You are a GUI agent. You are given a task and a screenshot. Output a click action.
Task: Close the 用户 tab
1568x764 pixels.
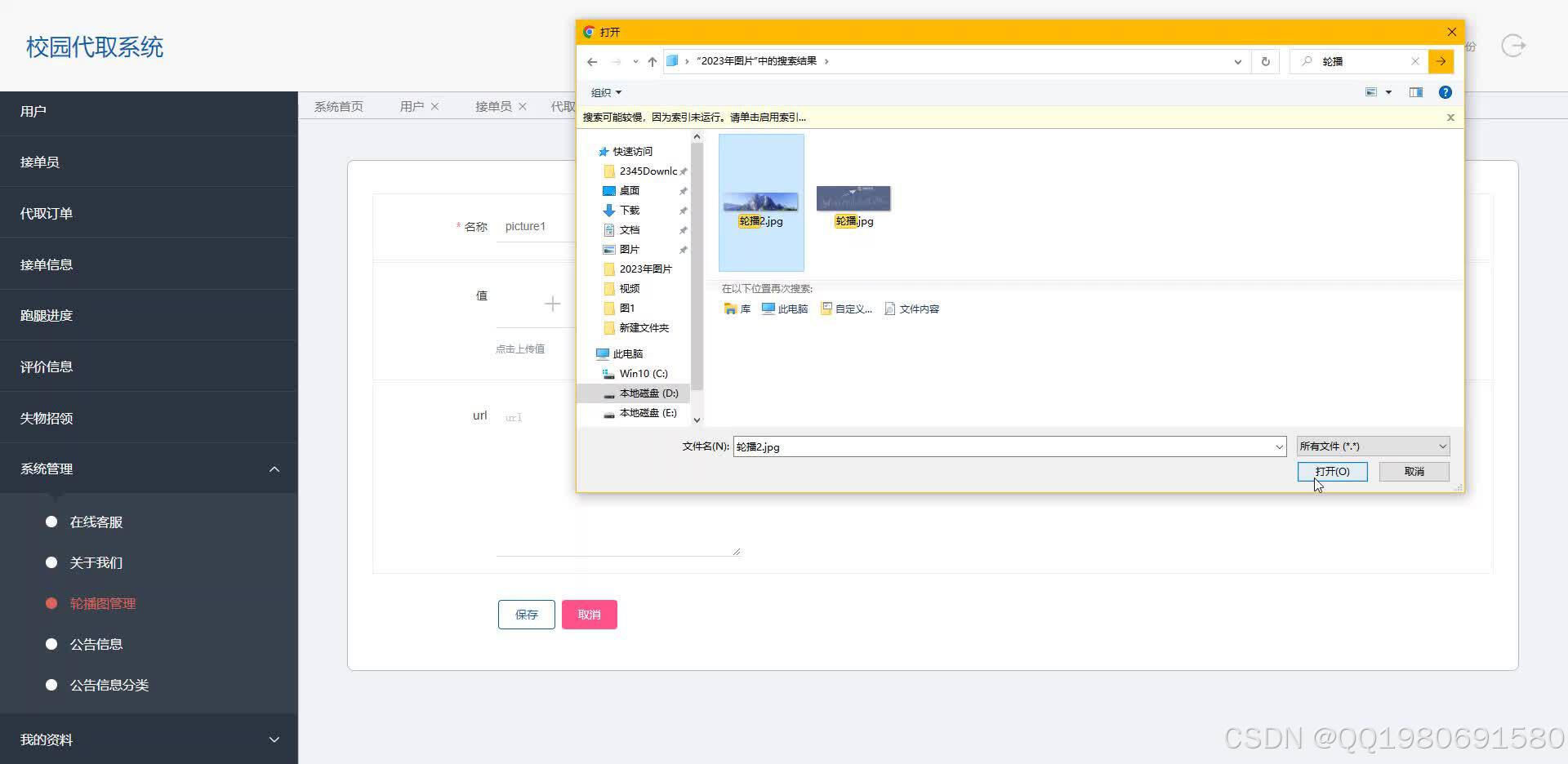point(435,106)
